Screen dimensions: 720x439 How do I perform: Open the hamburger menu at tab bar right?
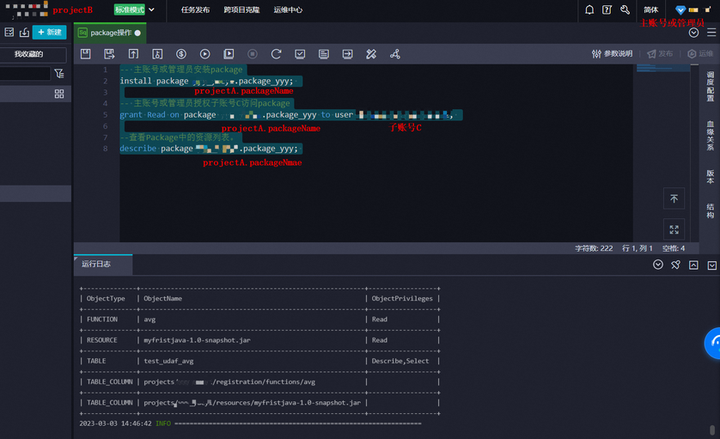[x=711, y=33]
